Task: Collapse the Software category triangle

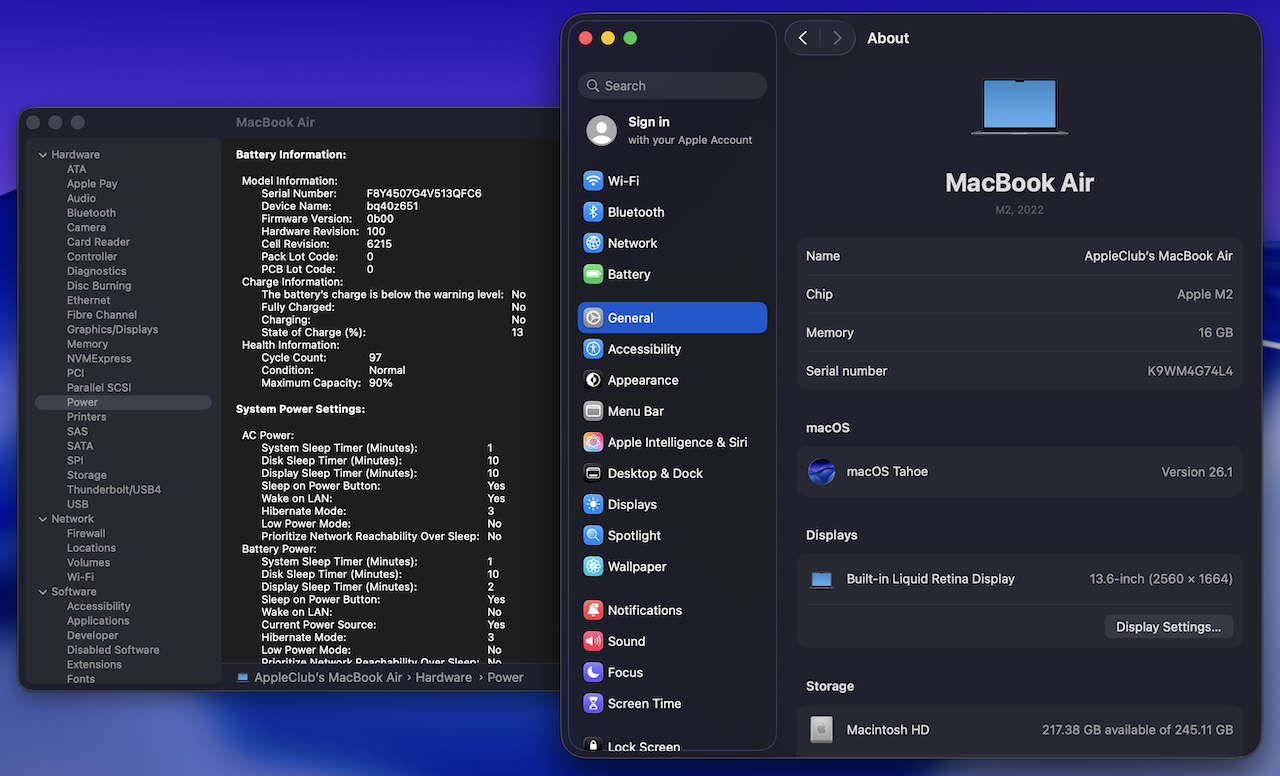Action: click(43, 592)
